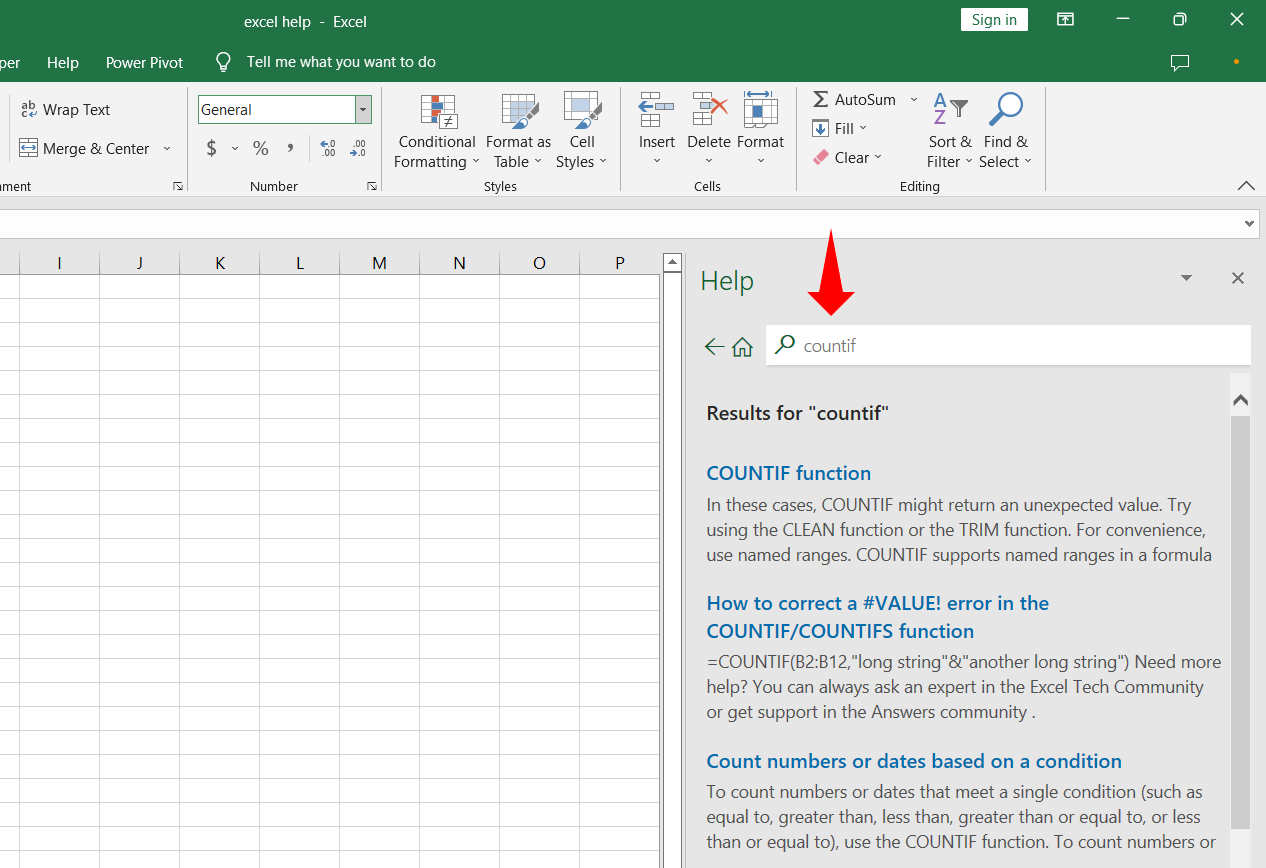The width and height of the screenshot is (1266, 868).
Task: Expand AutoSum dropdown arrow
Action: click(x=913, y=100)
